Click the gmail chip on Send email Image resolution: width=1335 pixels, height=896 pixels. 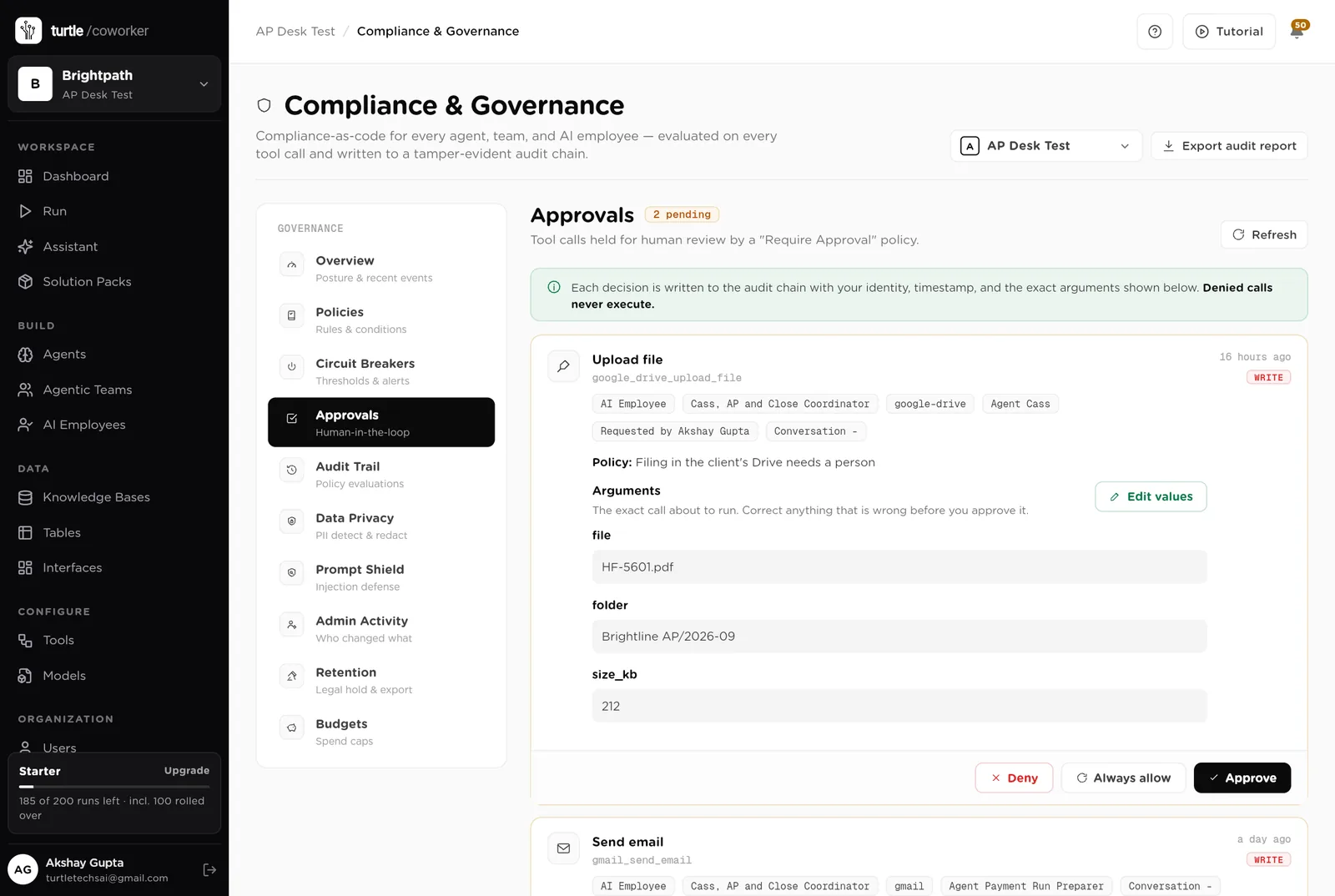pyautogui.click(x=909, y=886)
